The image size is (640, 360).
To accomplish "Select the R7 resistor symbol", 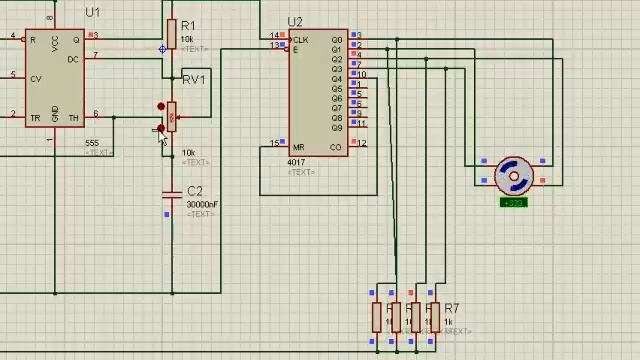I will (436, 317).
